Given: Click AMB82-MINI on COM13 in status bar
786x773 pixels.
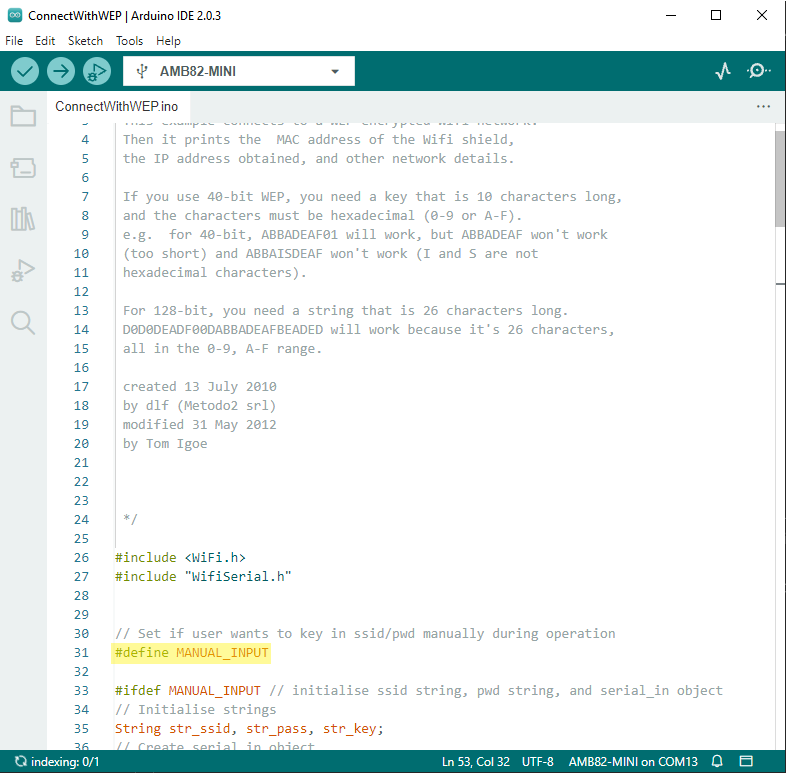Looking at the screenshot, I should (x=633, y=761).
